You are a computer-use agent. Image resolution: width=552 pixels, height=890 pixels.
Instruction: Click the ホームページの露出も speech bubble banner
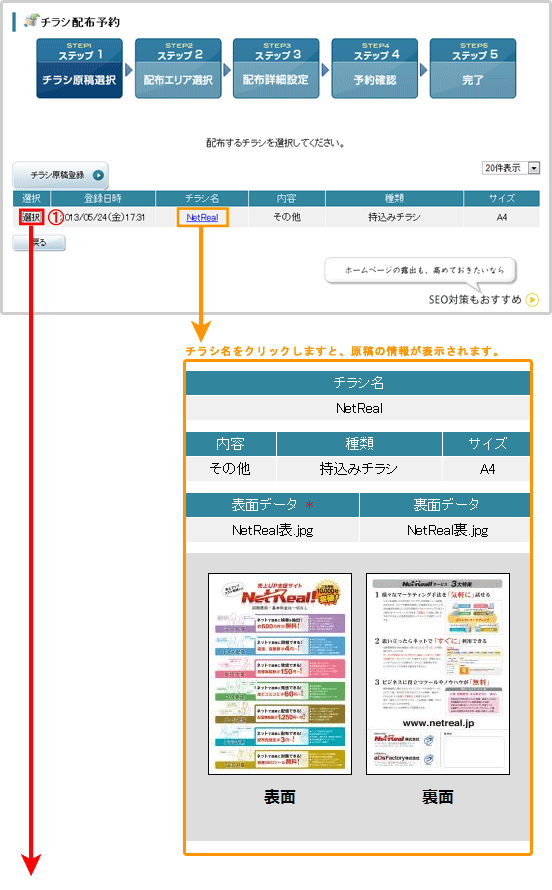pos(420,271)
